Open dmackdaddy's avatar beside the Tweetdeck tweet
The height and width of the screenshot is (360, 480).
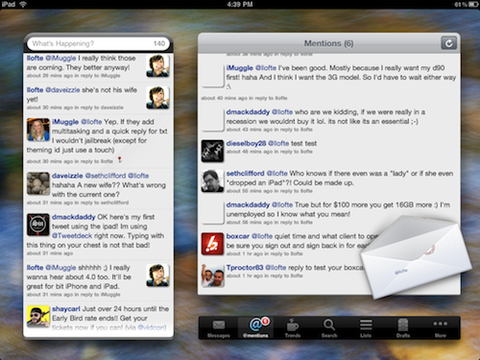(38, 224)
